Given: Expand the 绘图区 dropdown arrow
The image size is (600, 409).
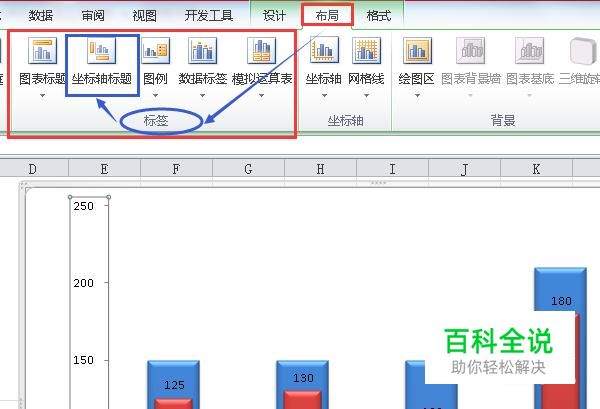Looking at the screenshot, I should pyautogui.click(x=417, y=95).
